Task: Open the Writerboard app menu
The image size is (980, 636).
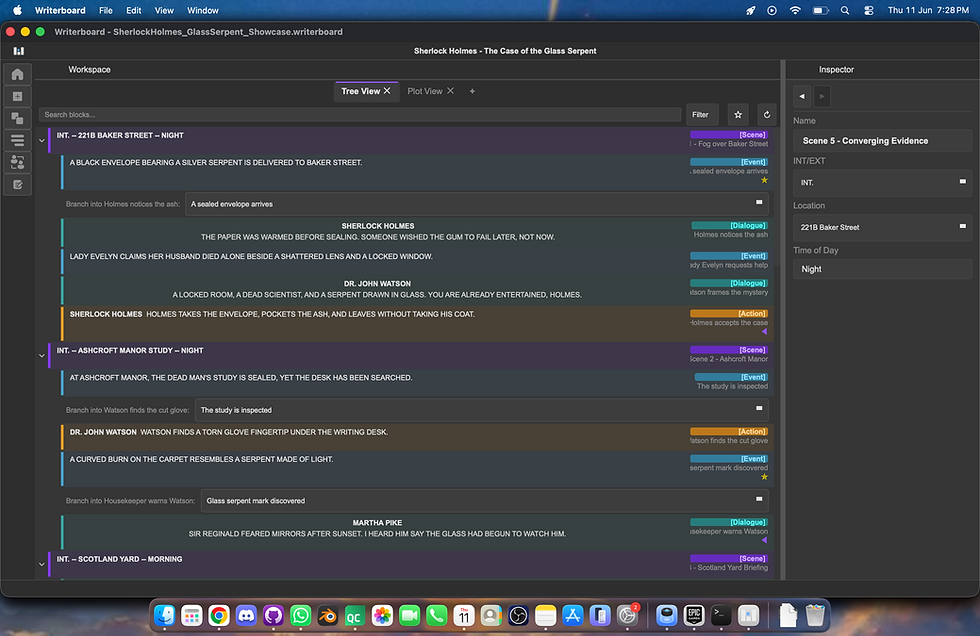Action: tap(60, 11)
